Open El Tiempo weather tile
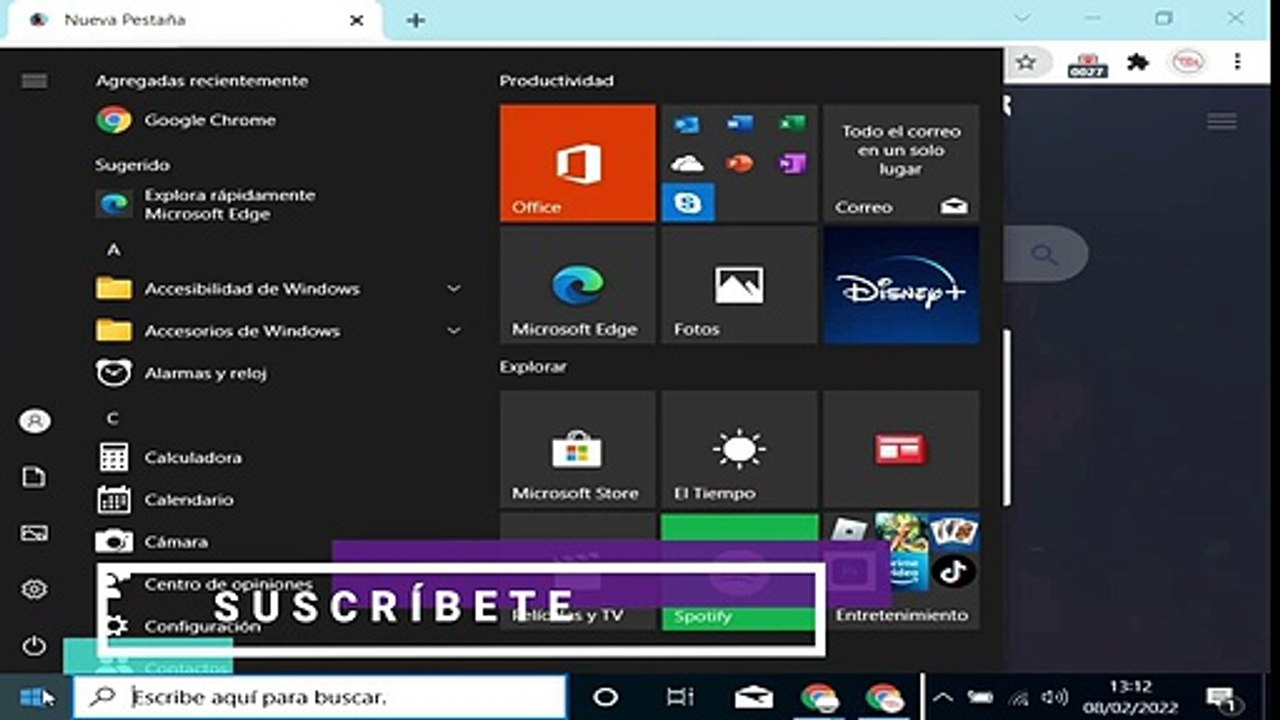This screenshot has width=1280, height=720. [x=739, y=449]
